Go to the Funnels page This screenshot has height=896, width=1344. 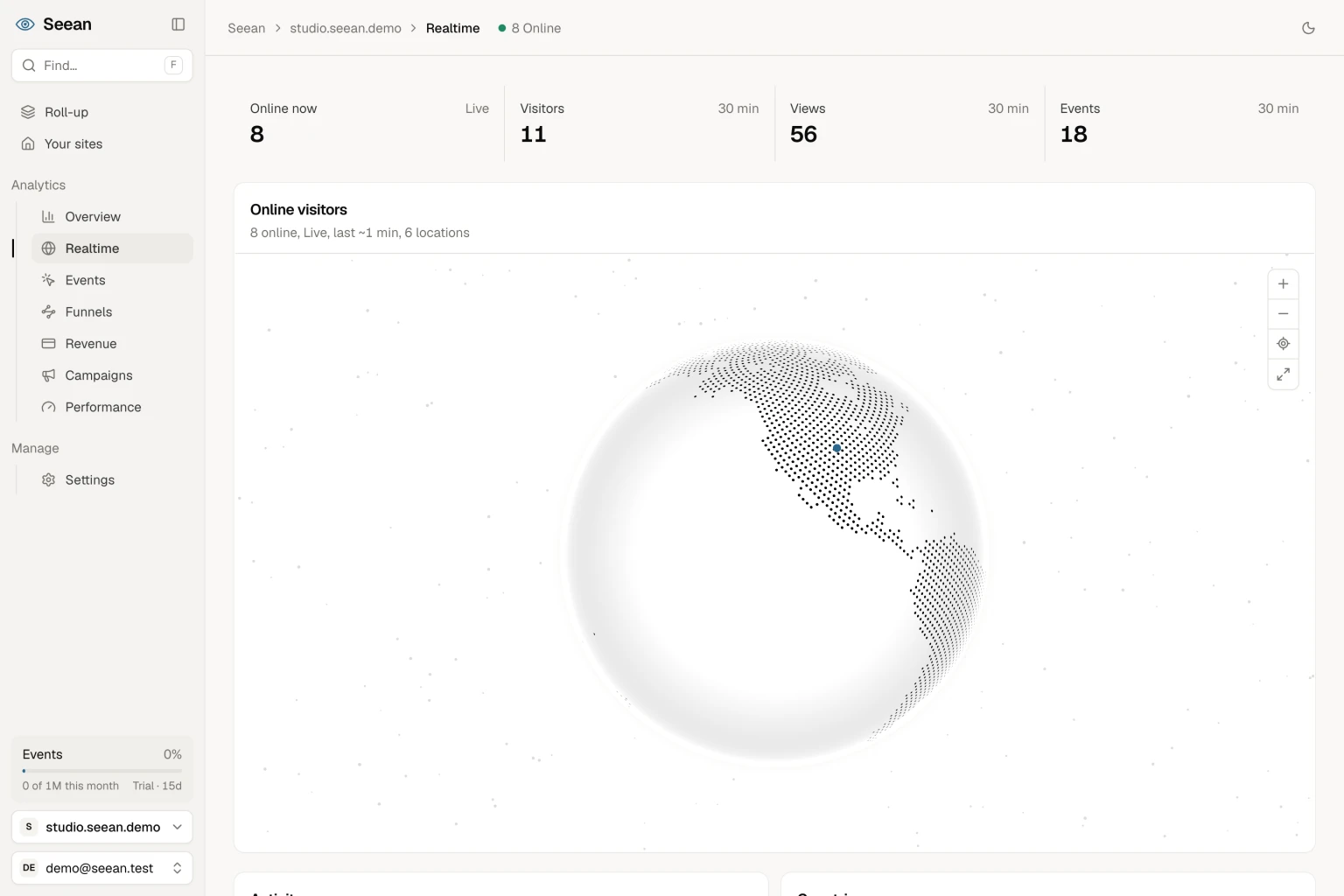(112, 311)
